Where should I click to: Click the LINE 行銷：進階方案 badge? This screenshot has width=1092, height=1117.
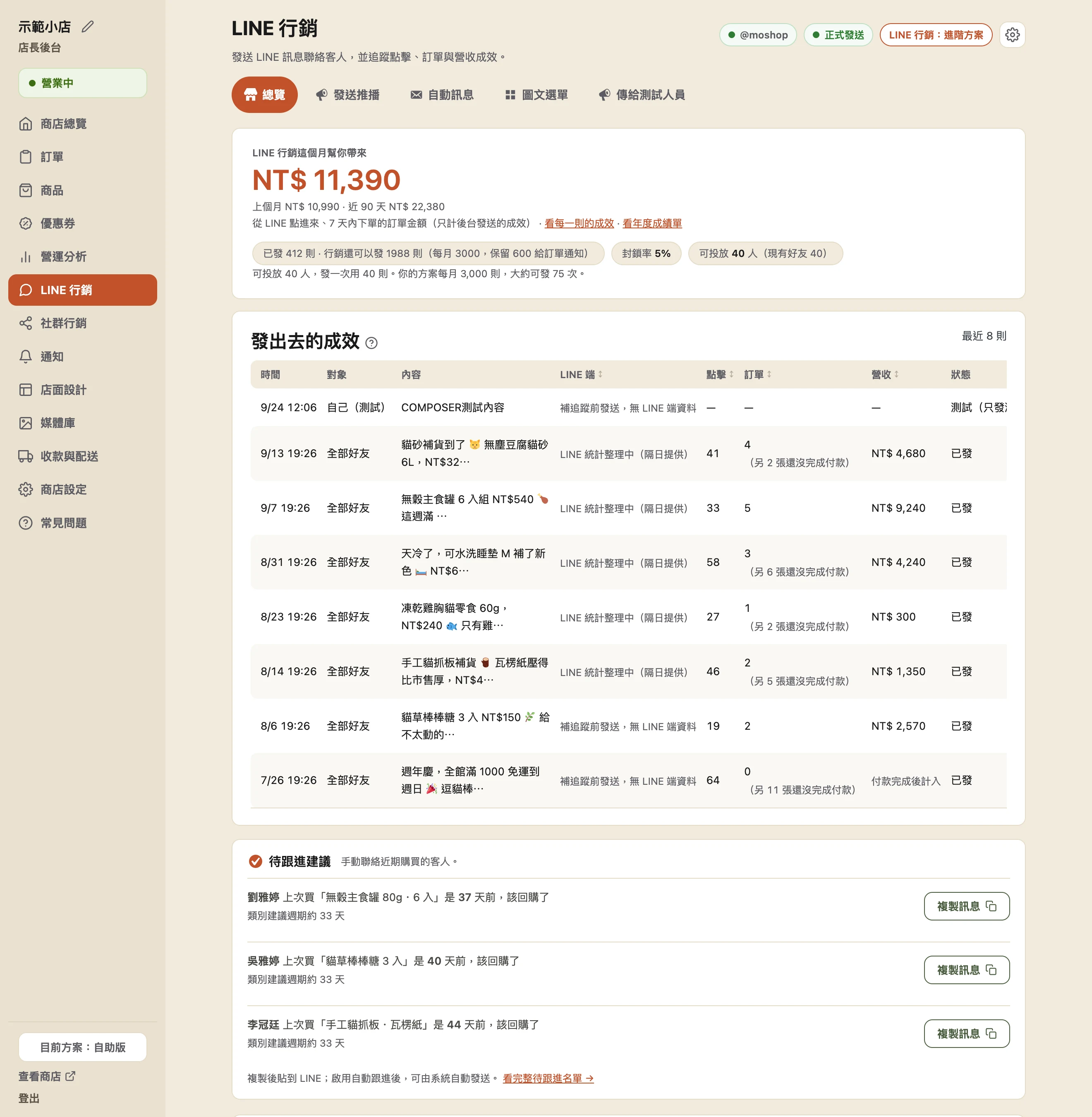coord(935,35)
